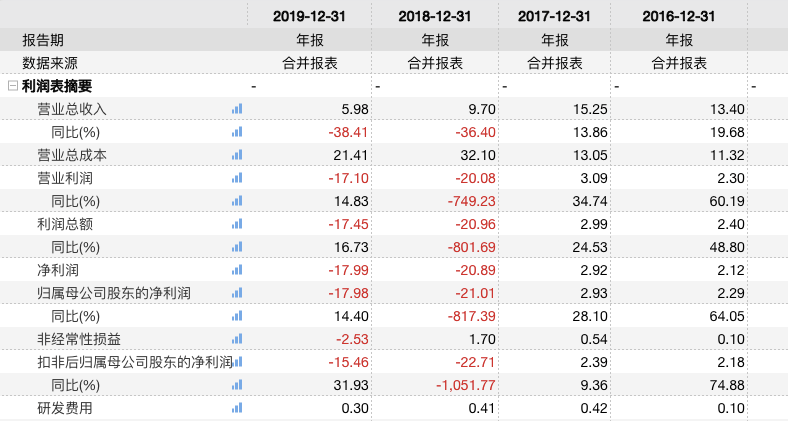Click the 数据来源 row label

[50, 63]
